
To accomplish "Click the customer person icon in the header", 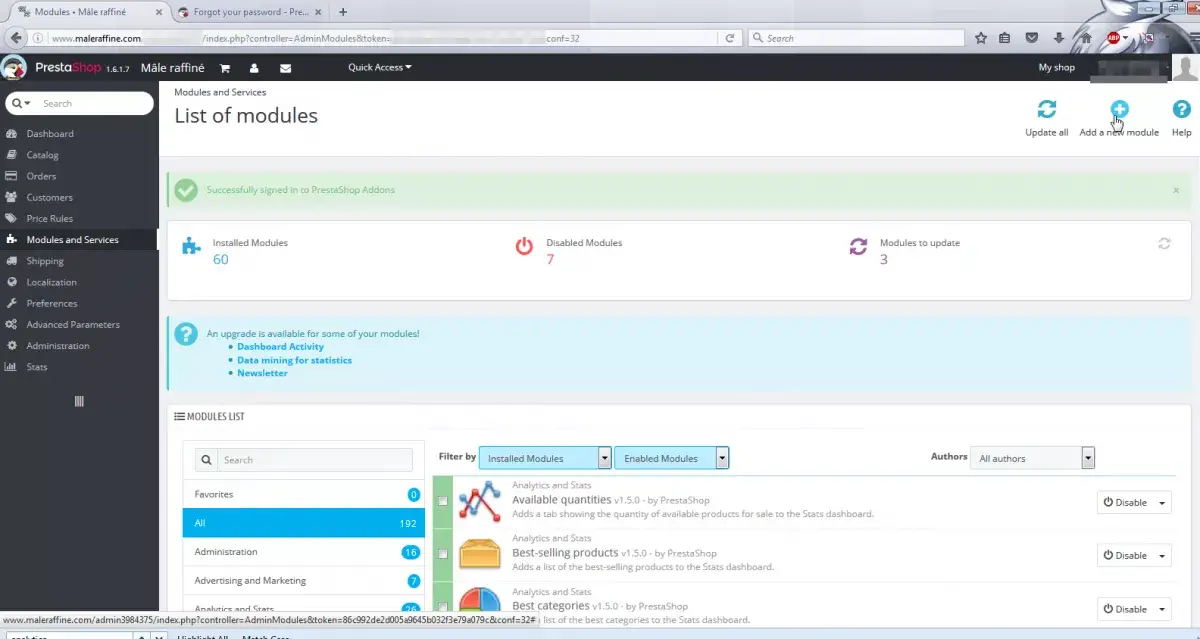I will [255, 68].
